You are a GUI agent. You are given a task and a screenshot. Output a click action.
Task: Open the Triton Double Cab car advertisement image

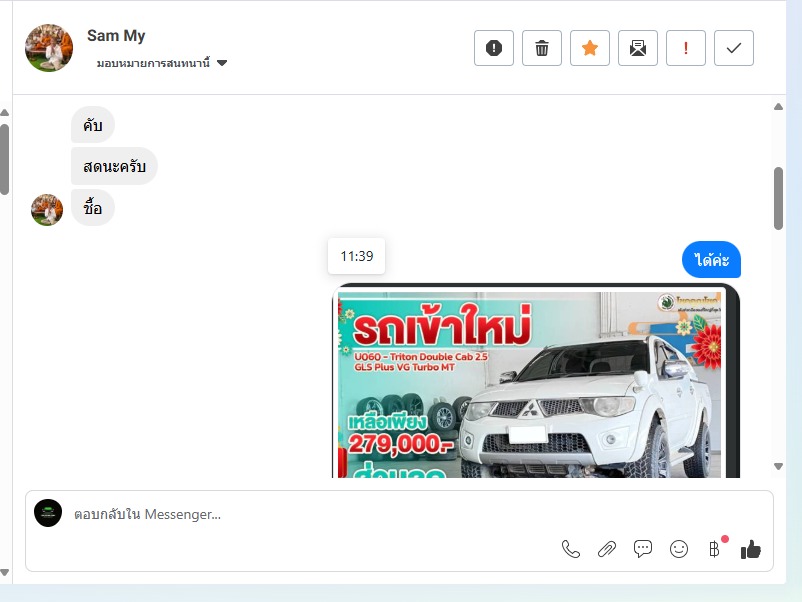(x=536, y=381)
